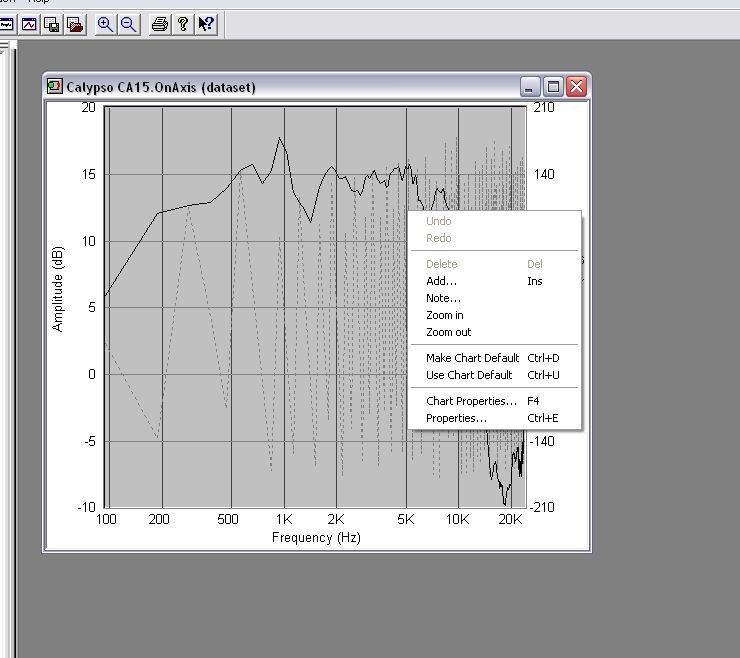Choose Add... from the context menu
Viewport: 740px width, 658px height.
(494, 281)
